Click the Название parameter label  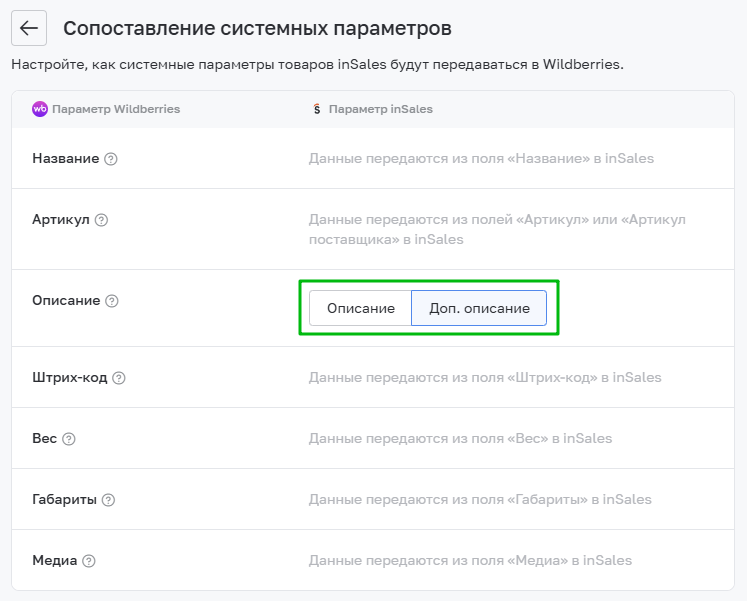(65, 159)
